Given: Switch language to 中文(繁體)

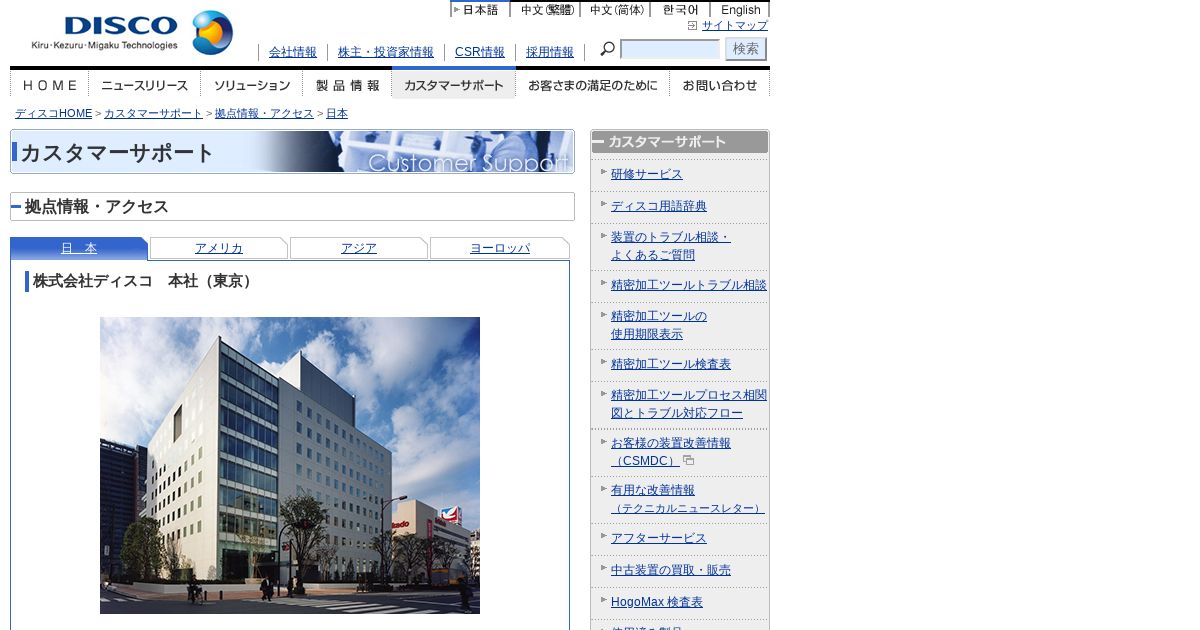Looking at the screenshot, I should (x=545, y=9).
